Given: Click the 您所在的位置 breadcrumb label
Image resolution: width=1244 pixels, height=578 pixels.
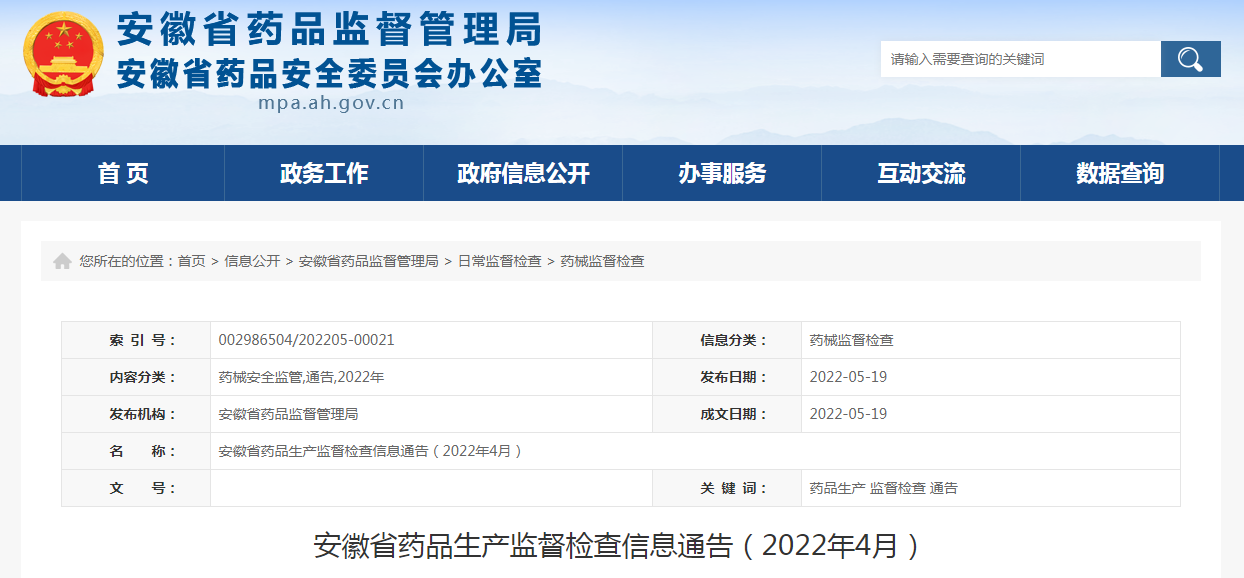Looking at the screenshot, I should coord(128,261).
